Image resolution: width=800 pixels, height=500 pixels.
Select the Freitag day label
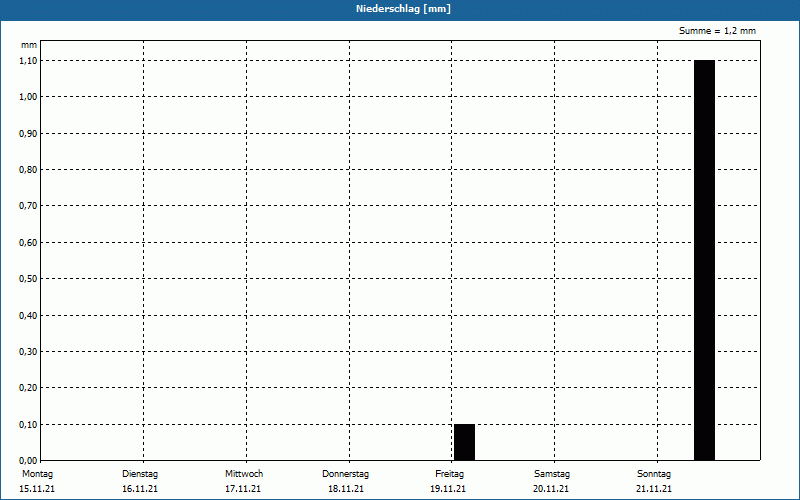pos(449,474)
